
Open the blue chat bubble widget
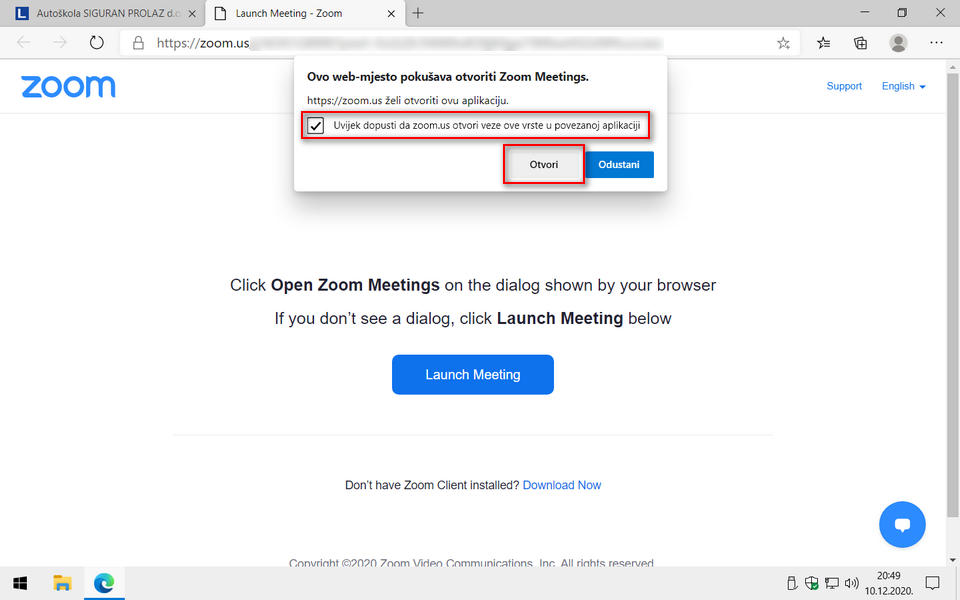click(x=902, y=525)
